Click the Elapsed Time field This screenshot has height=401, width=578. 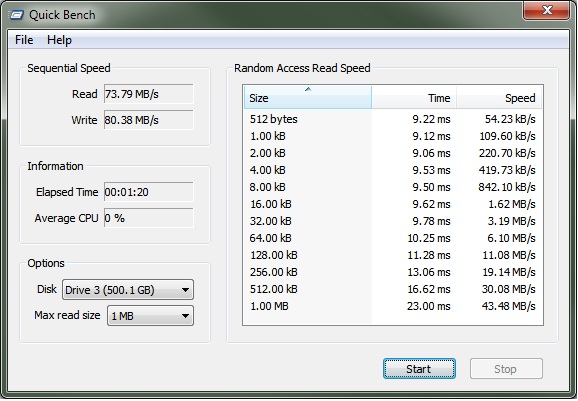[149, 192]
